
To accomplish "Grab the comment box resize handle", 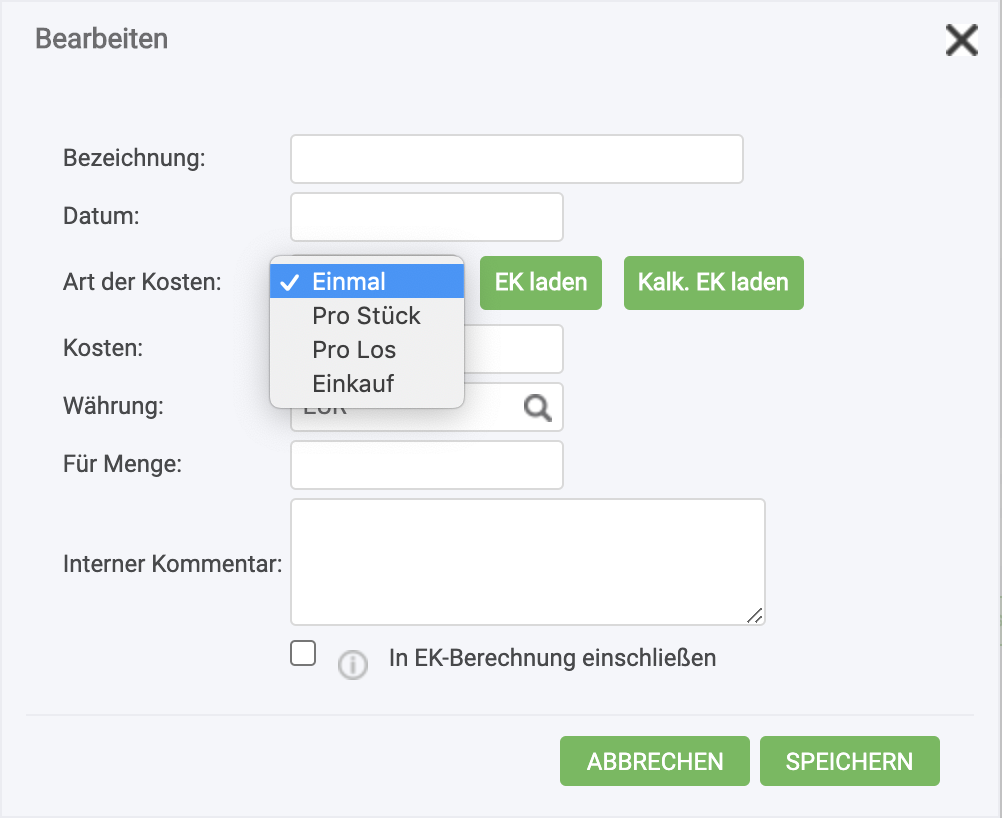I will [755, 616].
